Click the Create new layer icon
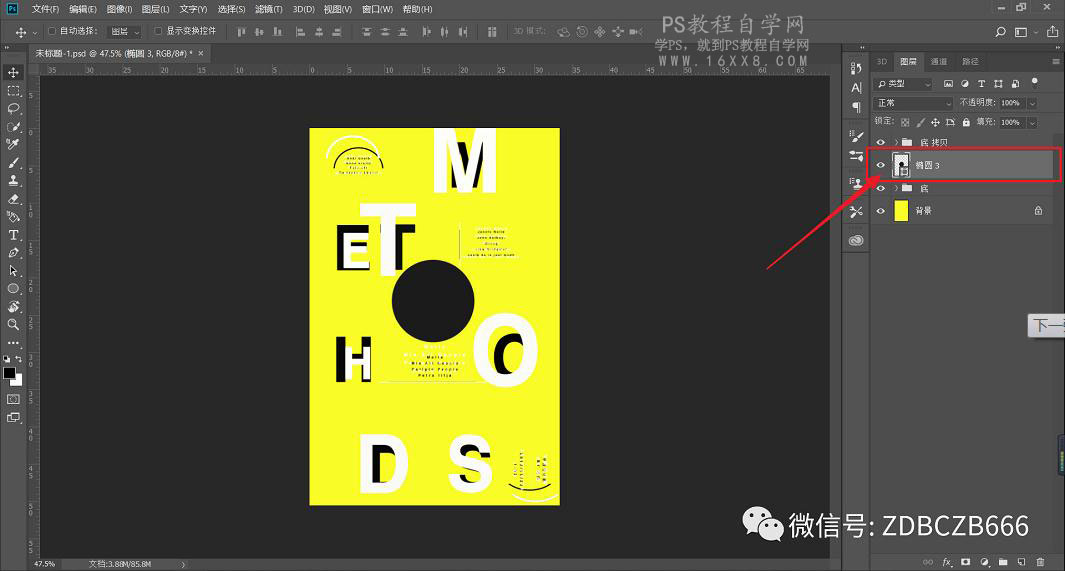This screenshot has width=1065, height=571. pos(1021,561)
